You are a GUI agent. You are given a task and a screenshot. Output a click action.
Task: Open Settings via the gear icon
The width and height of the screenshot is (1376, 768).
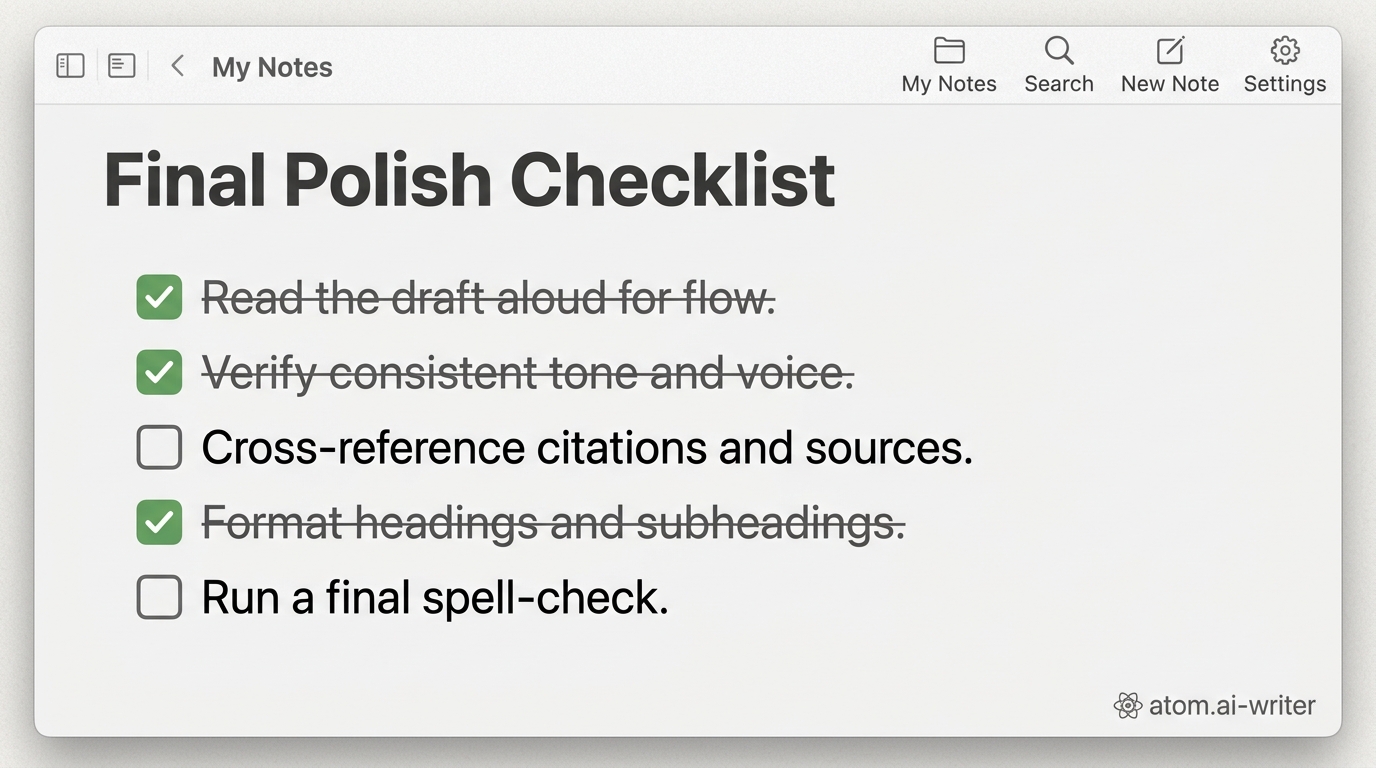[1284, 51]
